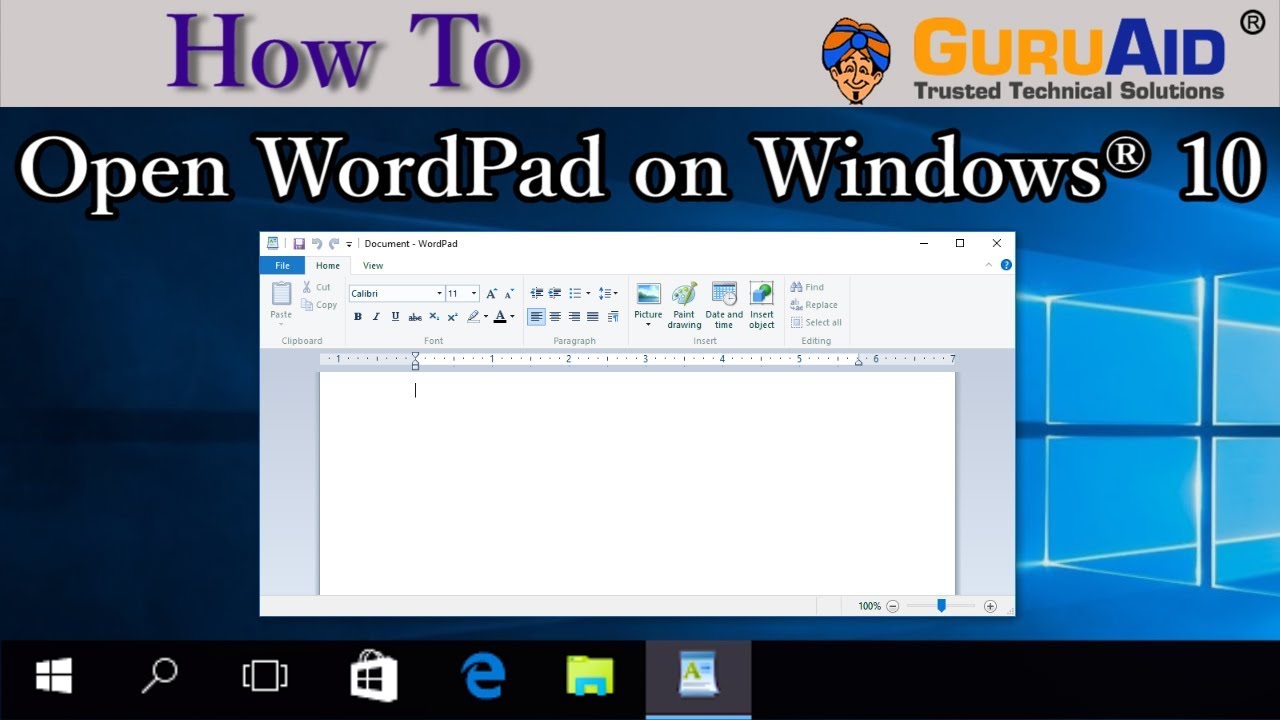1280x720 pixels.
Task: Toggle Strikethrough formatting
Action: (x=415, y=317)
